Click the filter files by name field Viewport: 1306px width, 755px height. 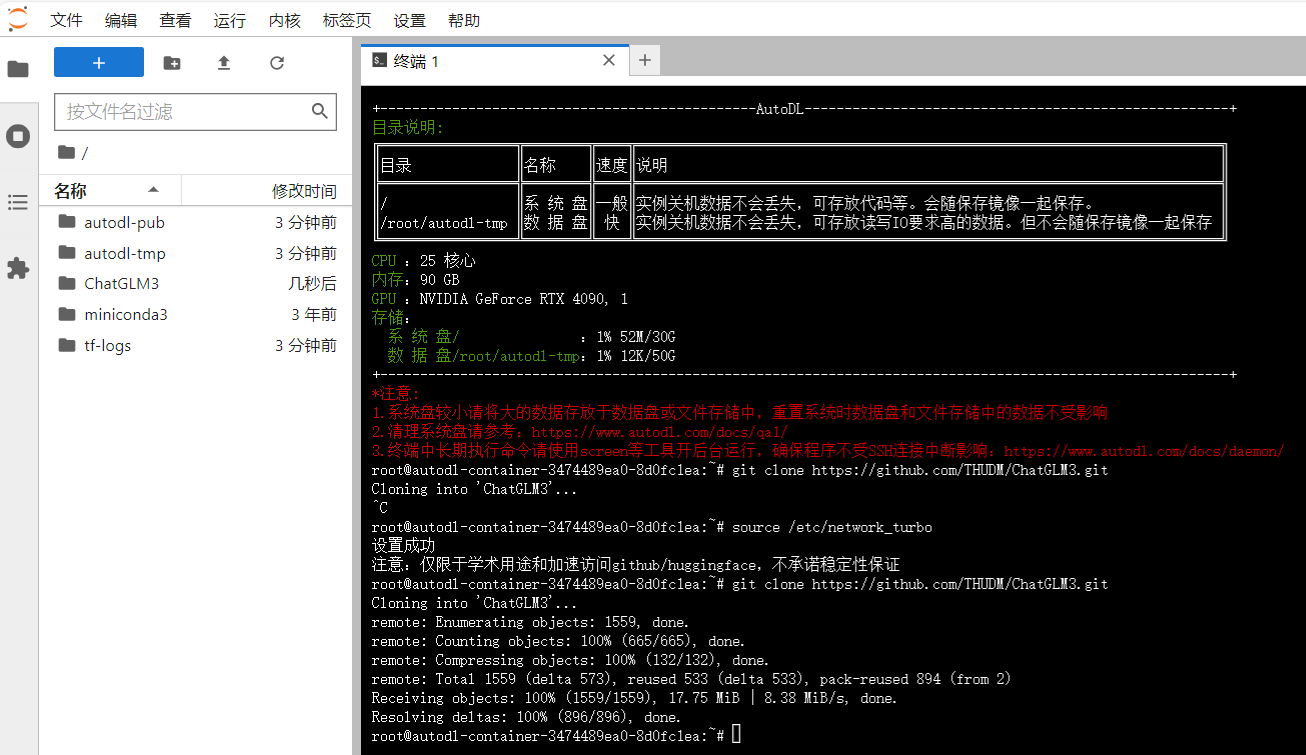(x=195, y=112)
